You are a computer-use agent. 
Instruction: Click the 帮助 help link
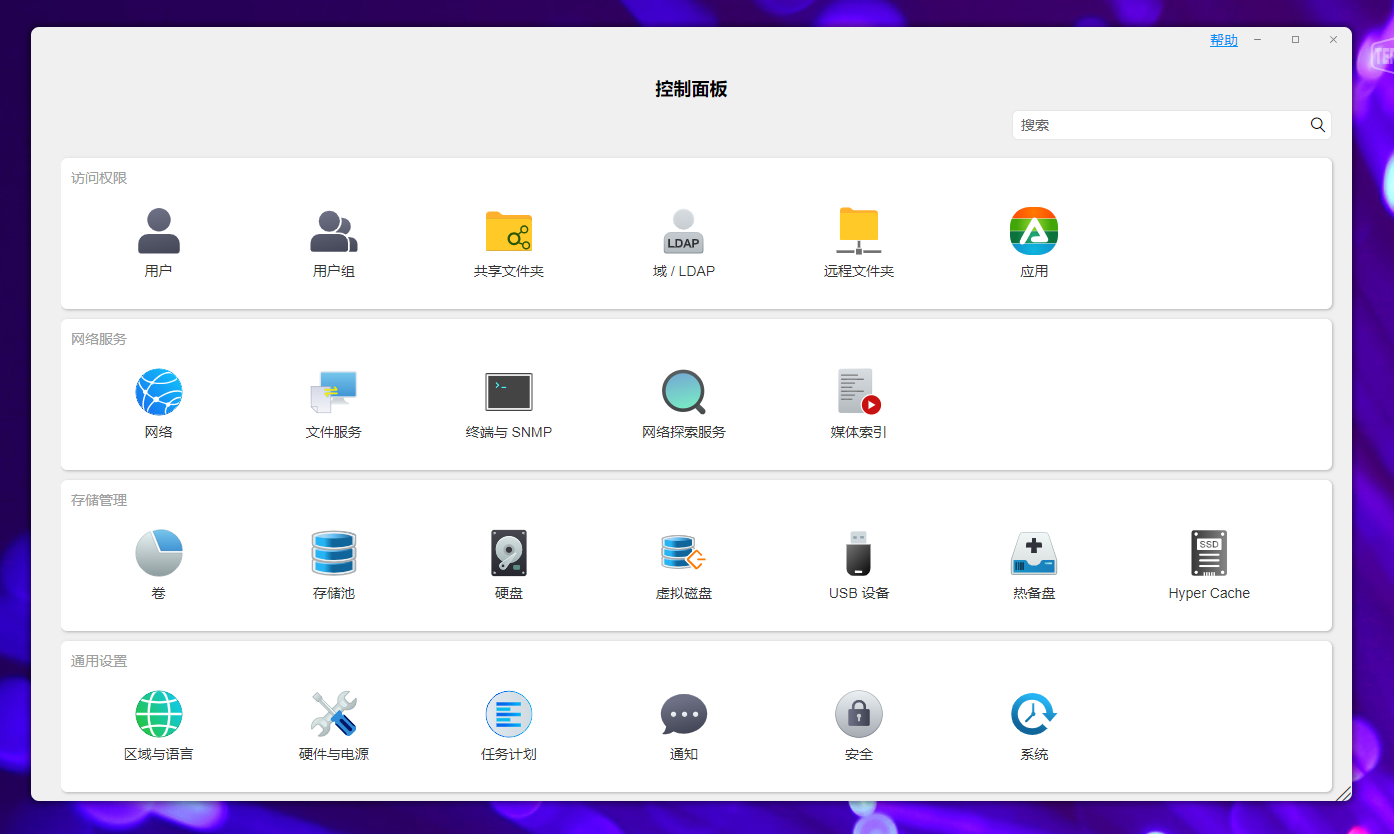point(1224,40)
